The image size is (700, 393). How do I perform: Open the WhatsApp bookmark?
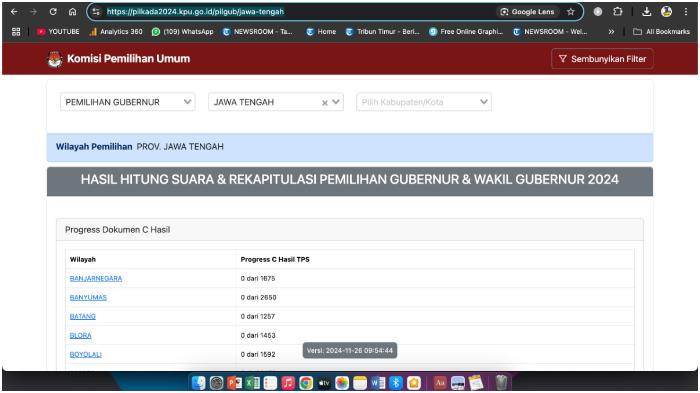point(183,32)
